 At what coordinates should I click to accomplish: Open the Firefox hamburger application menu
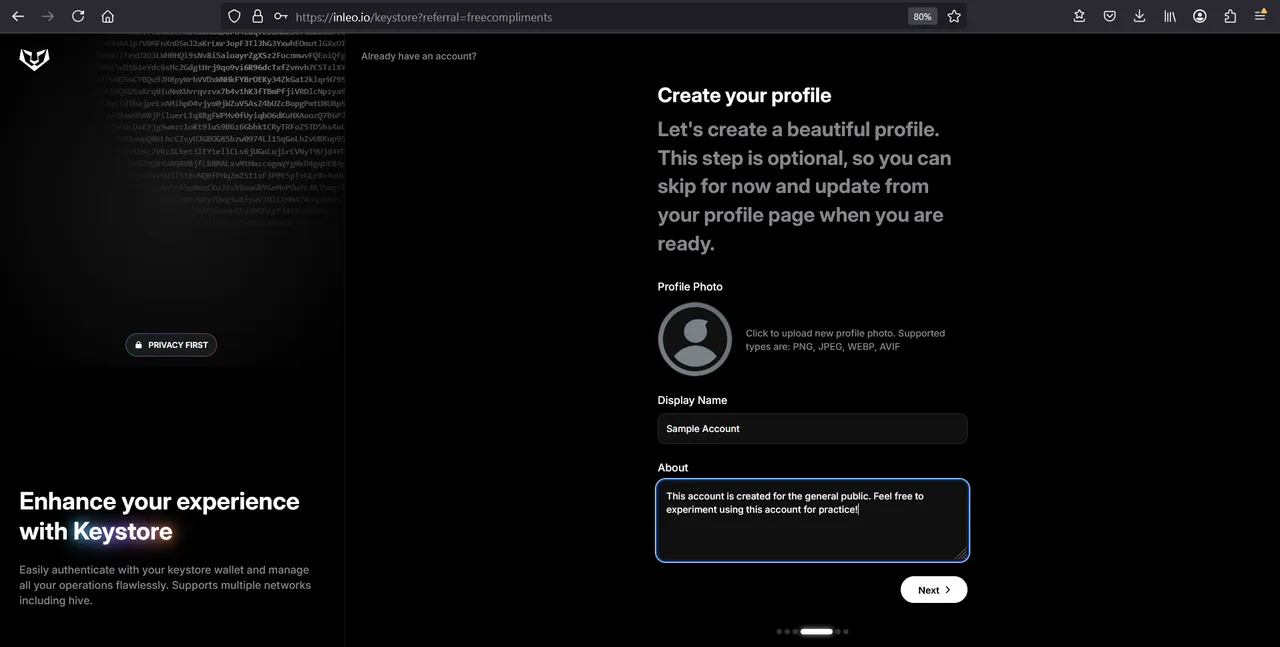[x=1260, y=16]
